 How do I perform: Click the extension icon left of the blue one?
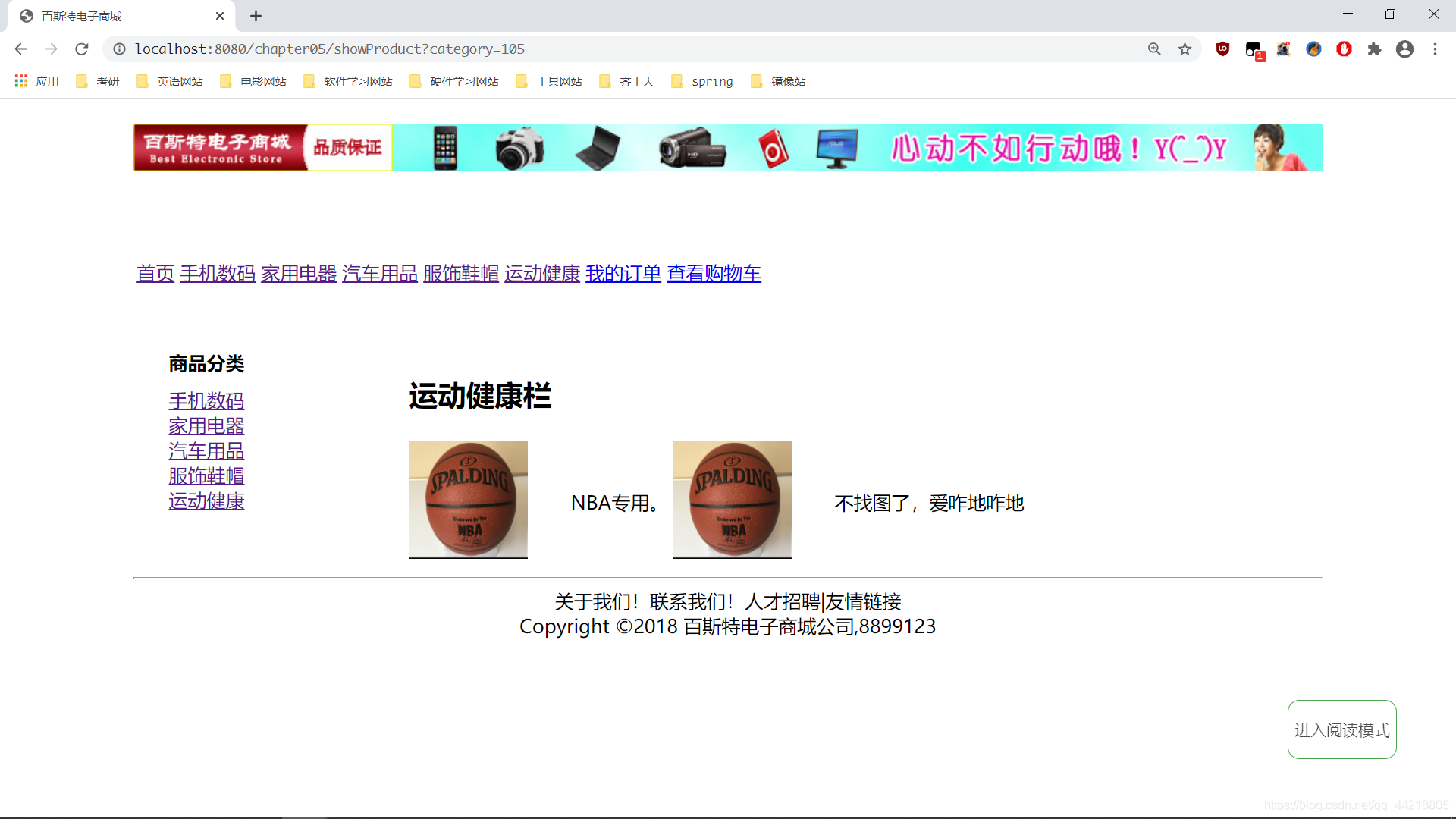coord(1283,49)
